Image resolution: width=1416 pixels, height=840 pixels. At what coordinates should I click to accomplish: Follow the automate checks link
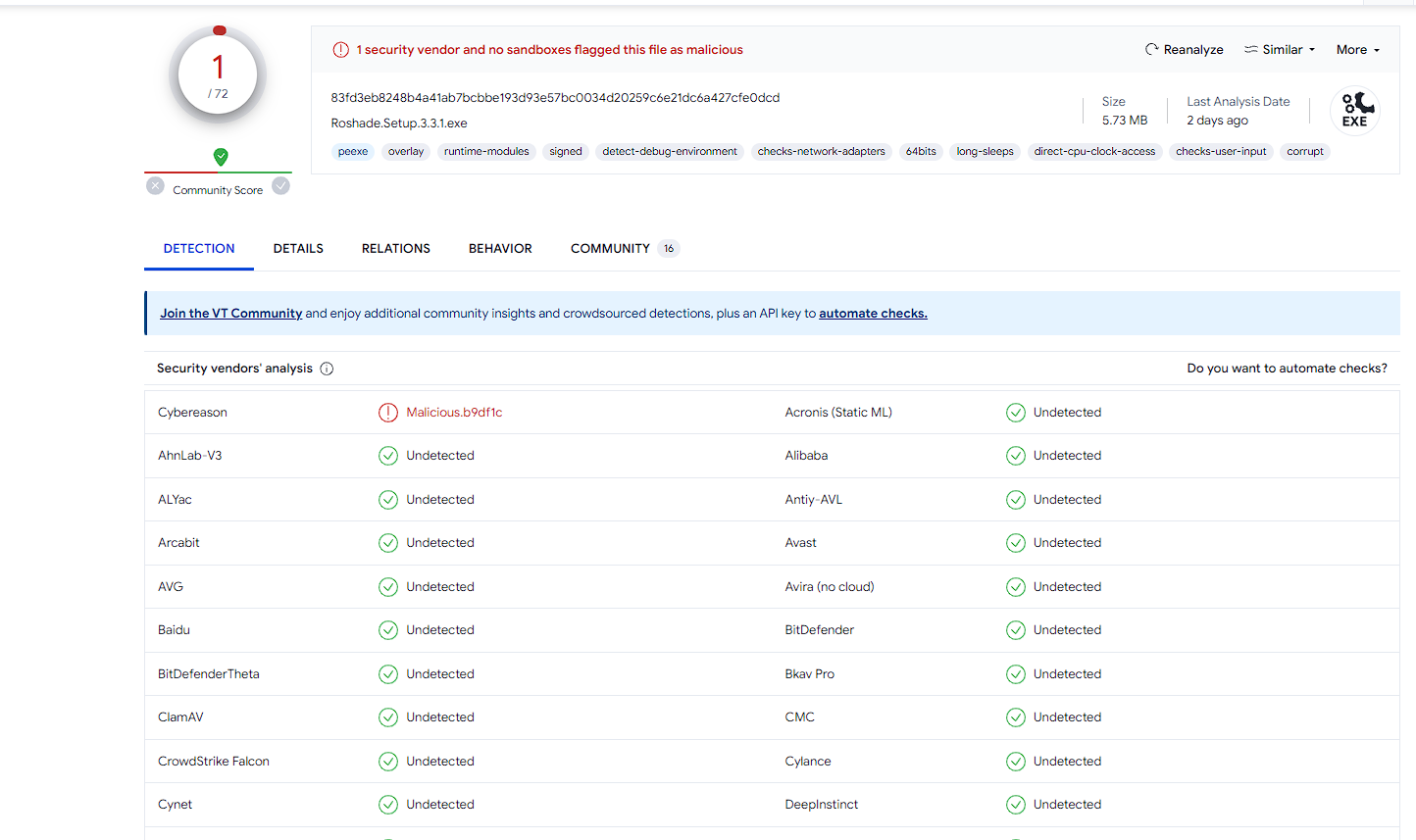pyautogui.click(x=873, y=314)
